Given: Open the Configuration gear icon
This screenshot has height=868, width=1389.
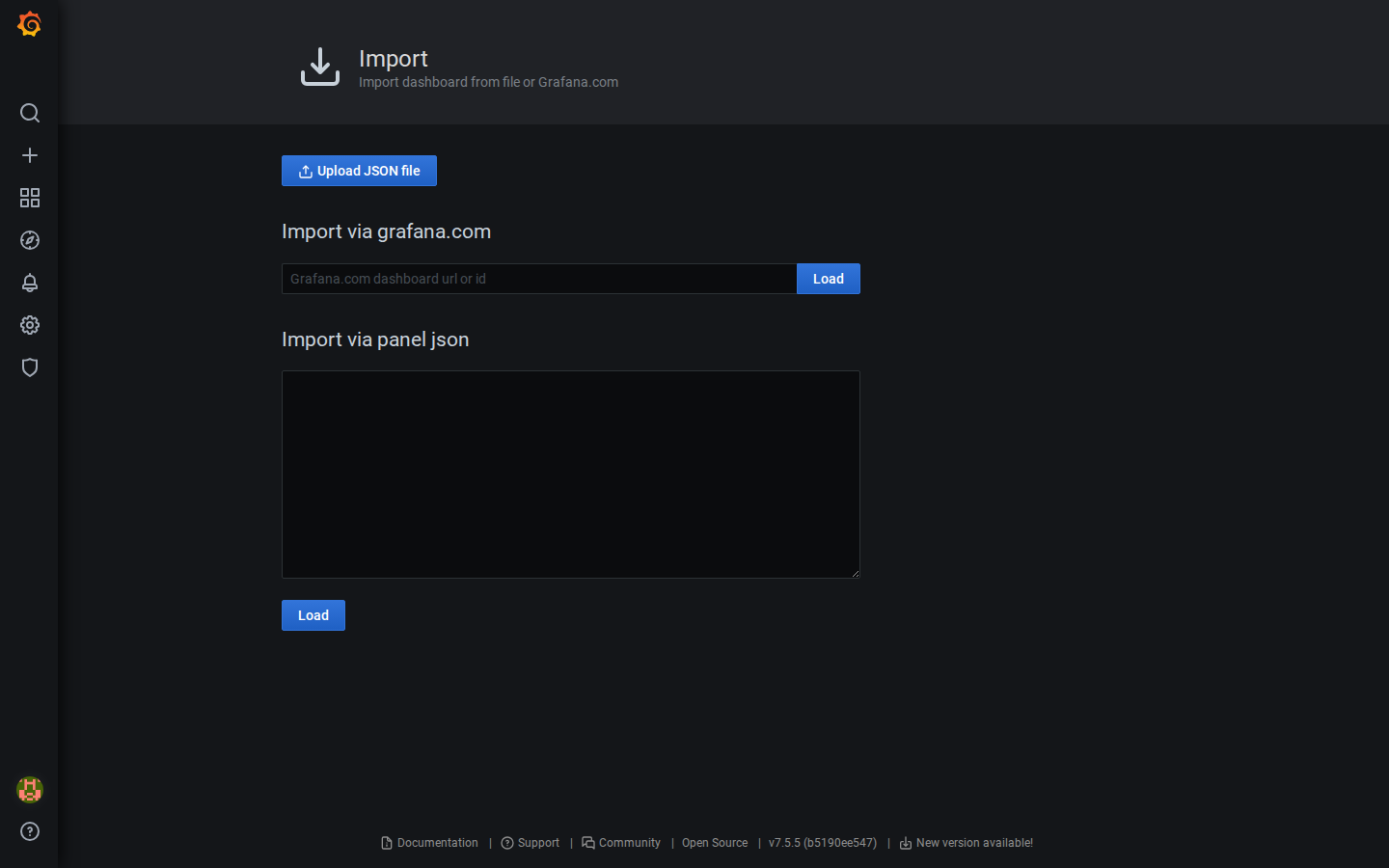Looking at the screenshot, I should tap(30, 325).
